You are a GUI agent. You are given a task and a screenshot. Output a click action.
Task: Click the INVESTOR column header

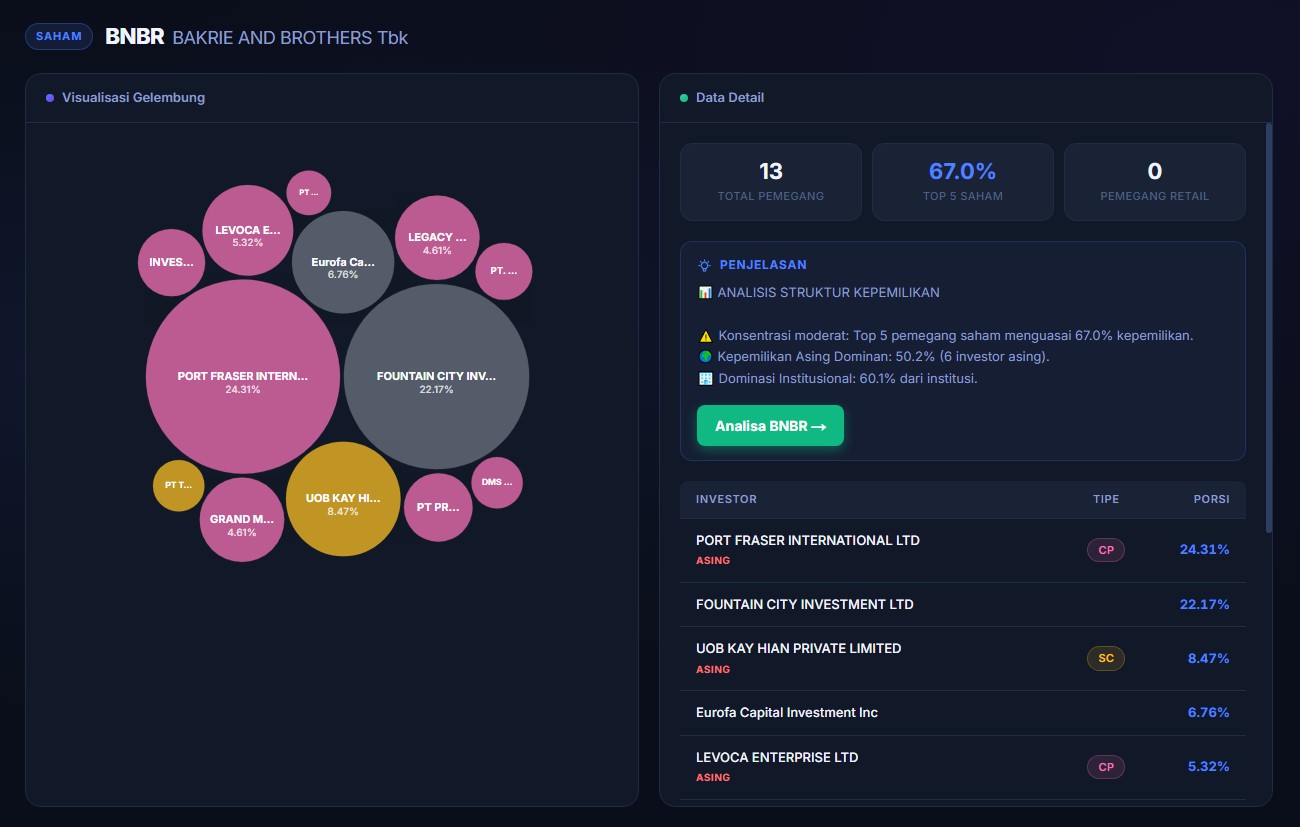pyautogui.click(x=726, y=499)
